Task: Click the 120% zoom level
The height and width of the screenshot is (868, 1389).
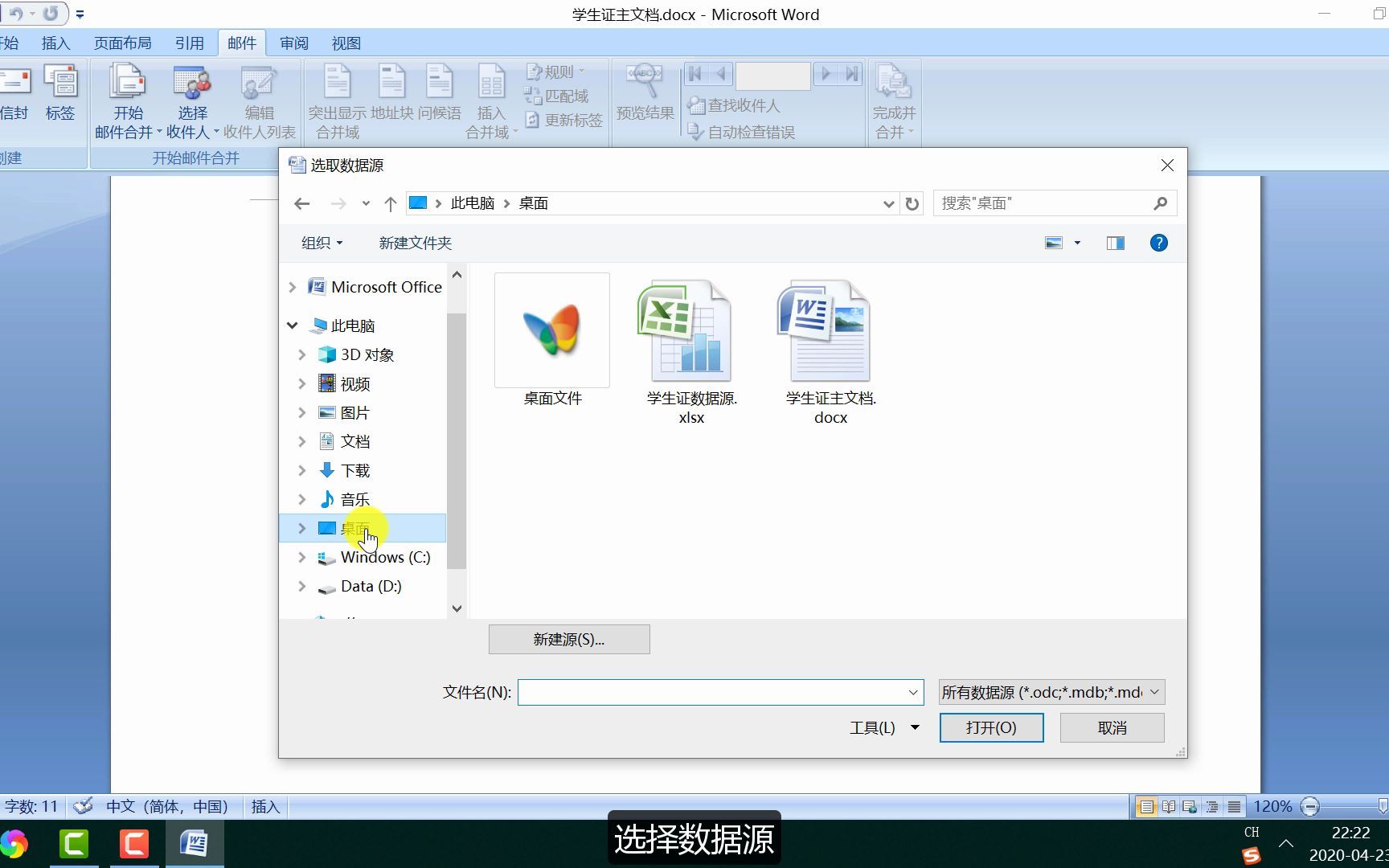Action: (1272, 806)
